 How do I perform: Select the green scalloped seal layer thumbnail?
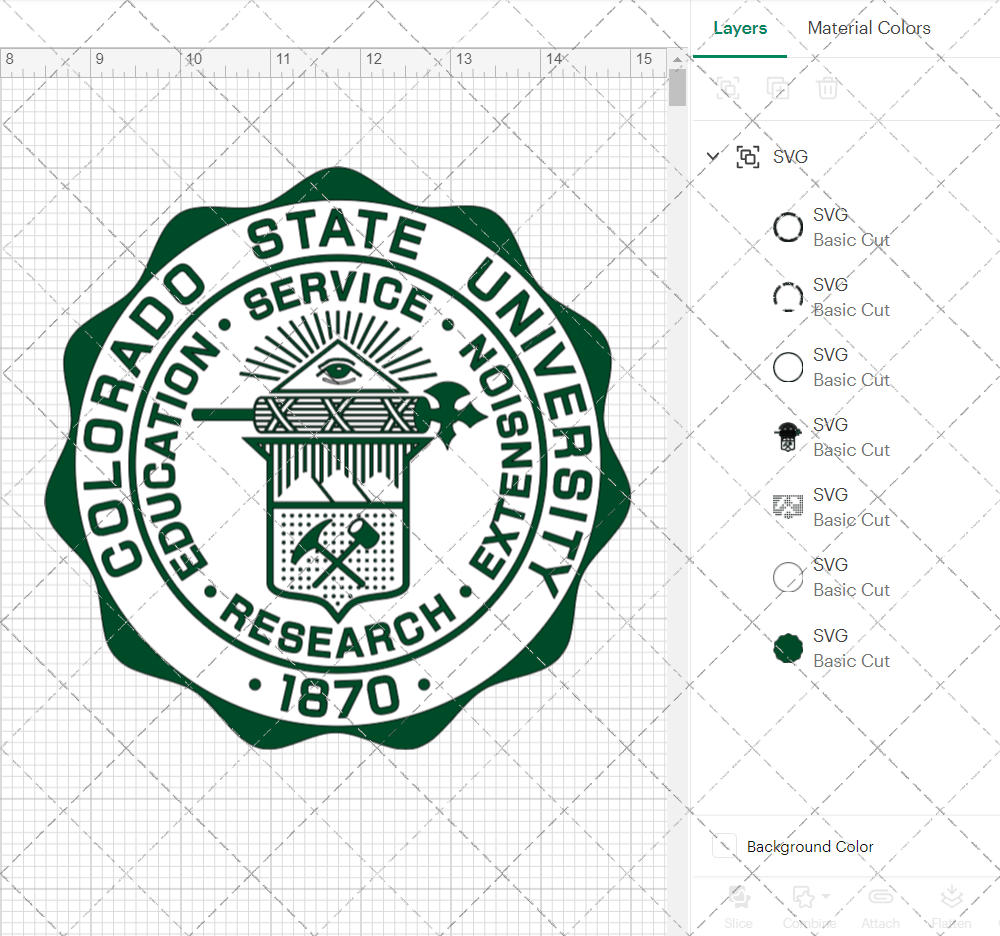coord(788,648)
